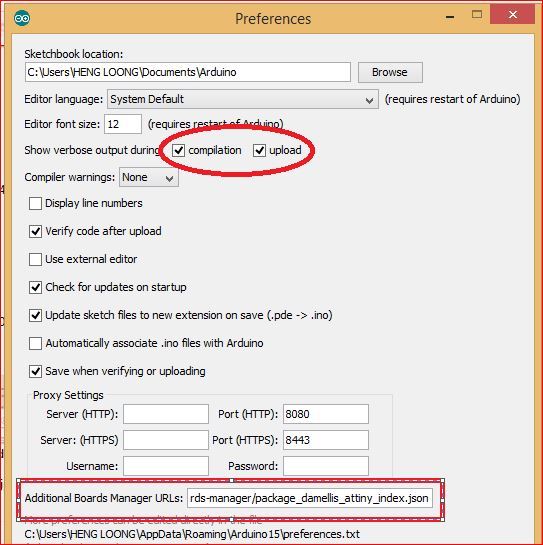Open the Compiler warnings dropdown
The height and width of the screenshot is (545, 543).
pyautogui.click(x=149, y=177)
